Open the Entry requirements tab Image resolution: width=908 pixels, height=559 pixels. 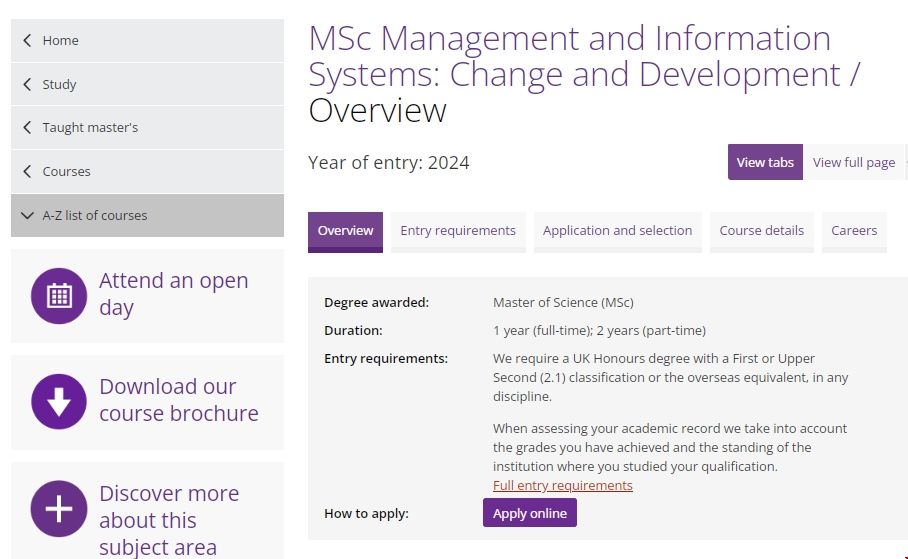[x=458, y=231]
